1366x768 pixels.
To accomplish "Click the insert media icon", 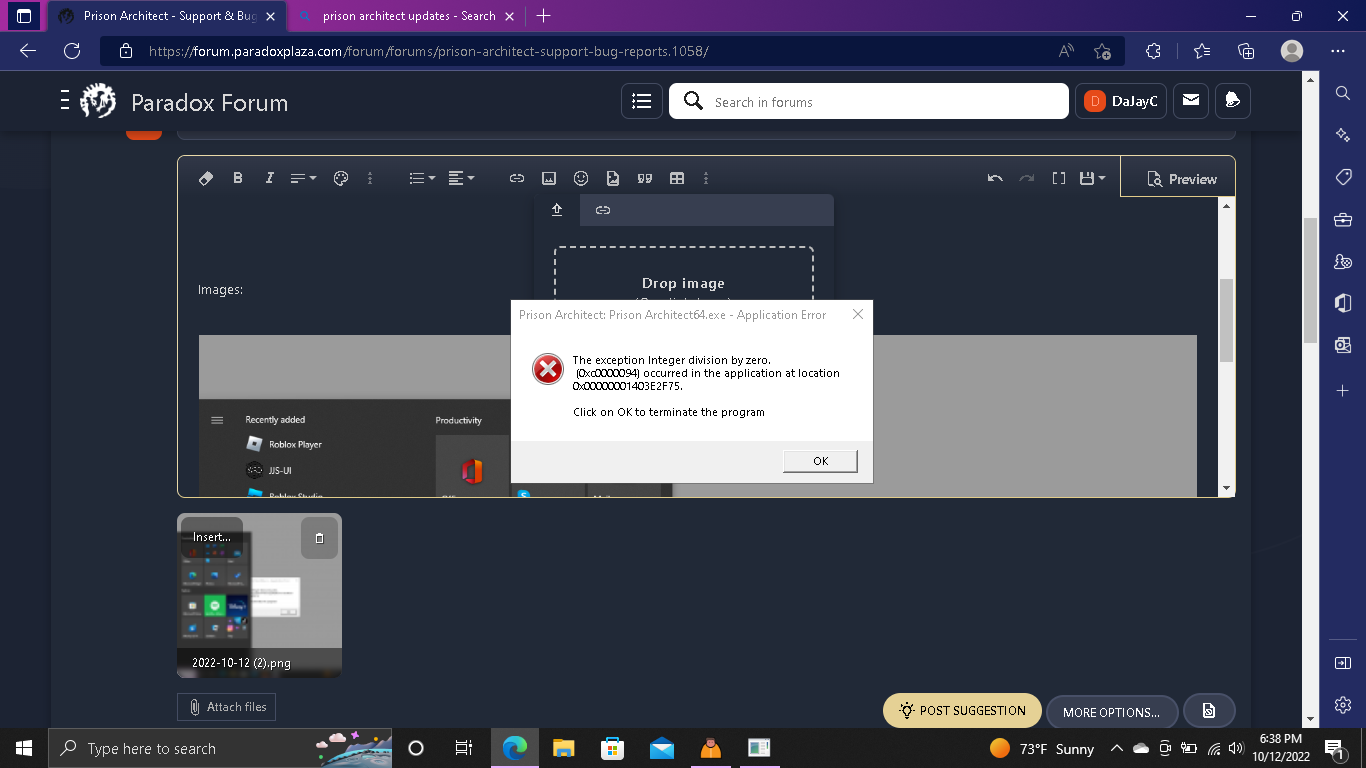I will [x=613, y=178].
